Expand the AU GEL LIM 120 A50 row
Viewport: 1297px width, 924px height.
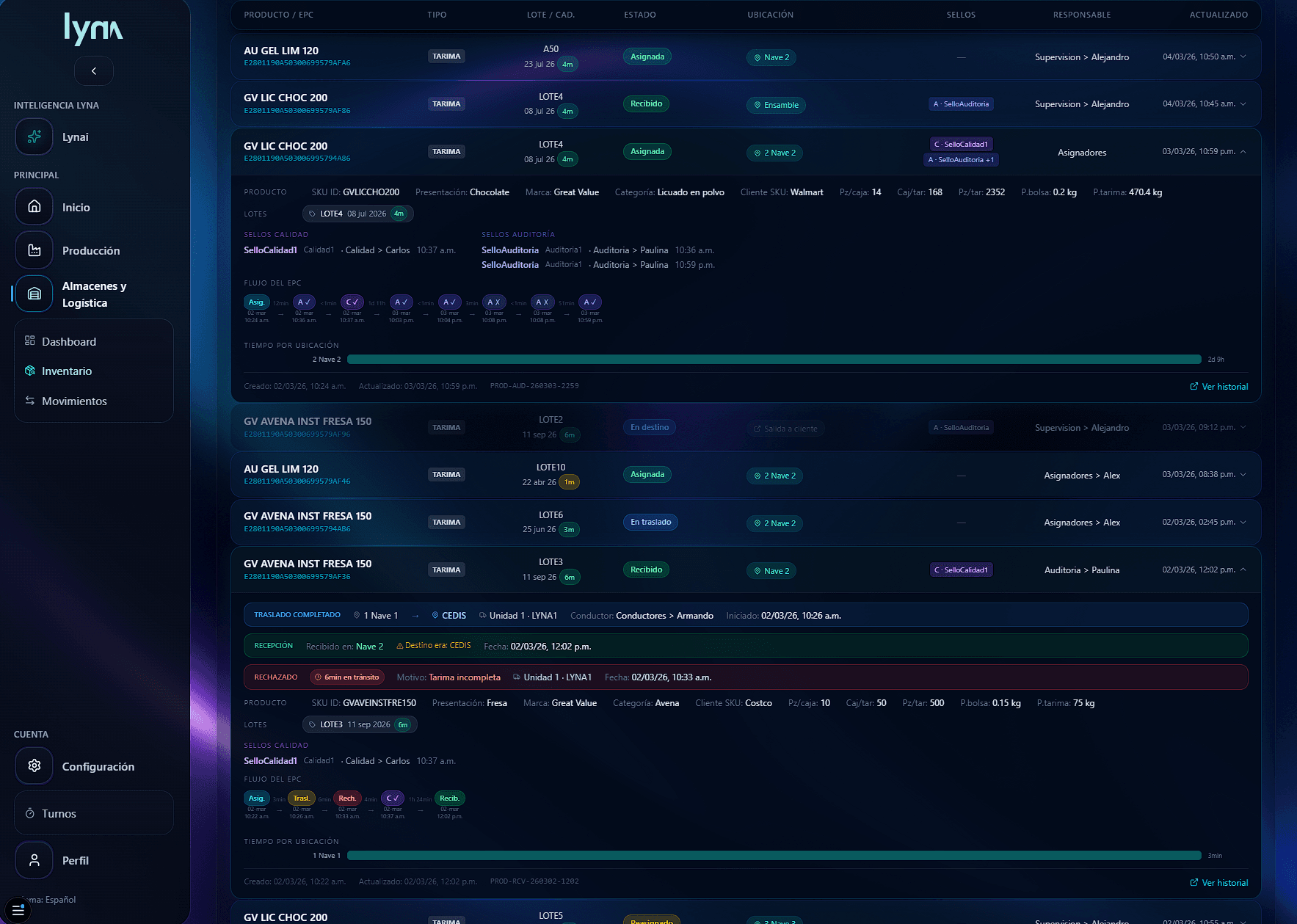(1242, 57)
